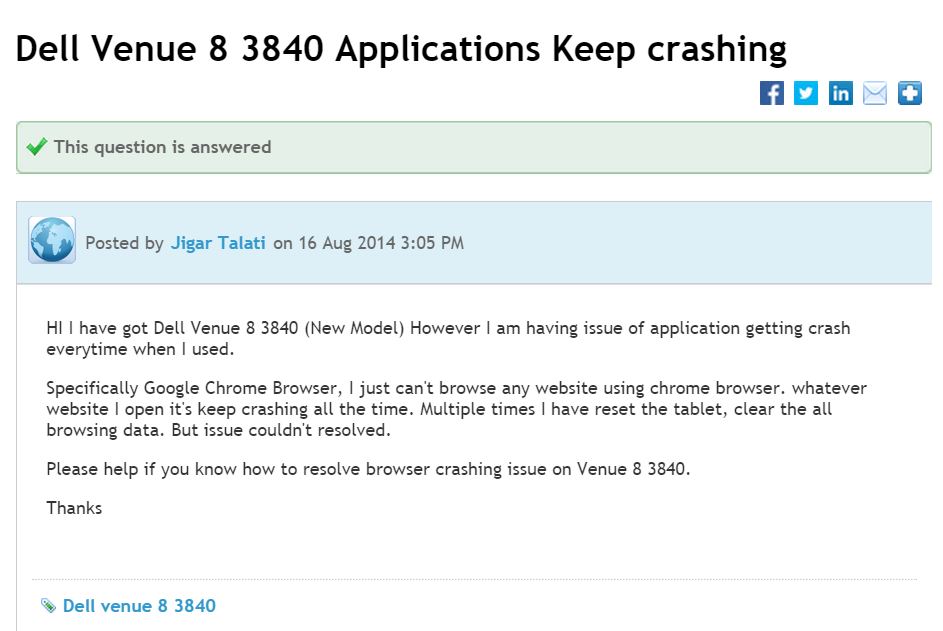The image size is (943, 631).
Task: Click the paragraph starting 'Specifically Google Chrome Browser'
Action: tap(456, 409)
